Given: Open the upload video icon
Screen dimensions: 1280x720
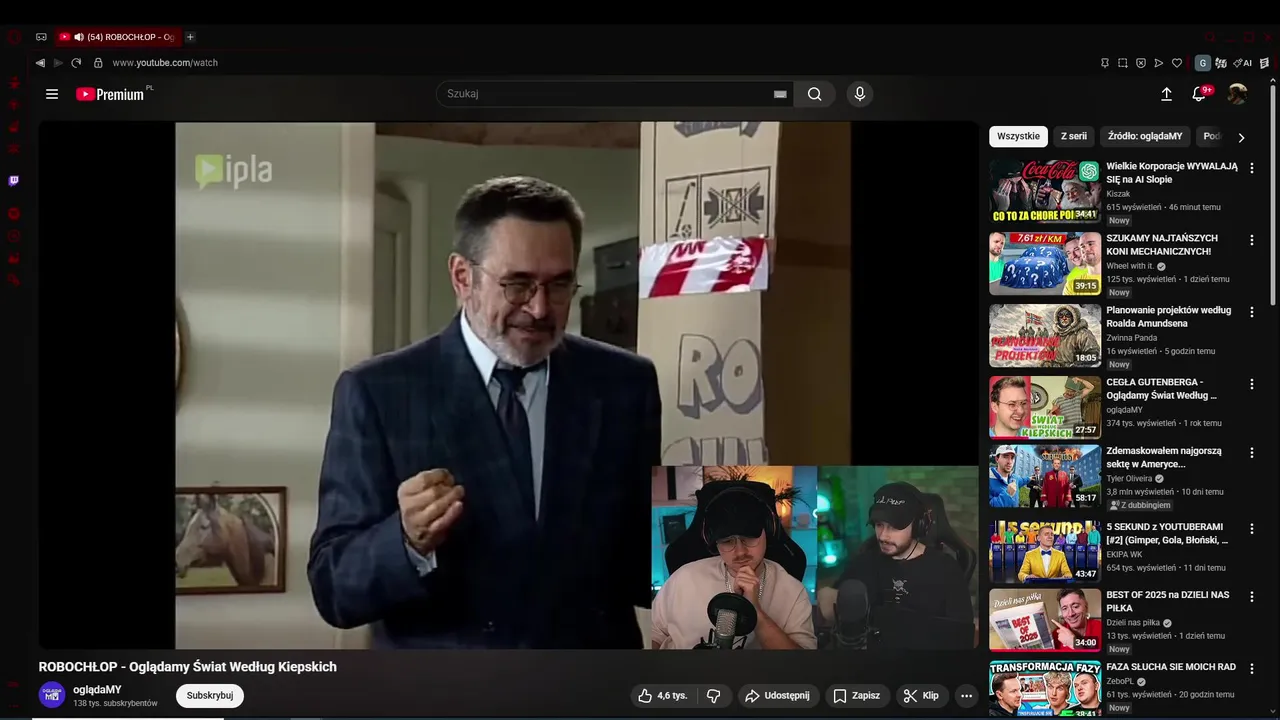Looking at the screenshot, I should 1166,94.
